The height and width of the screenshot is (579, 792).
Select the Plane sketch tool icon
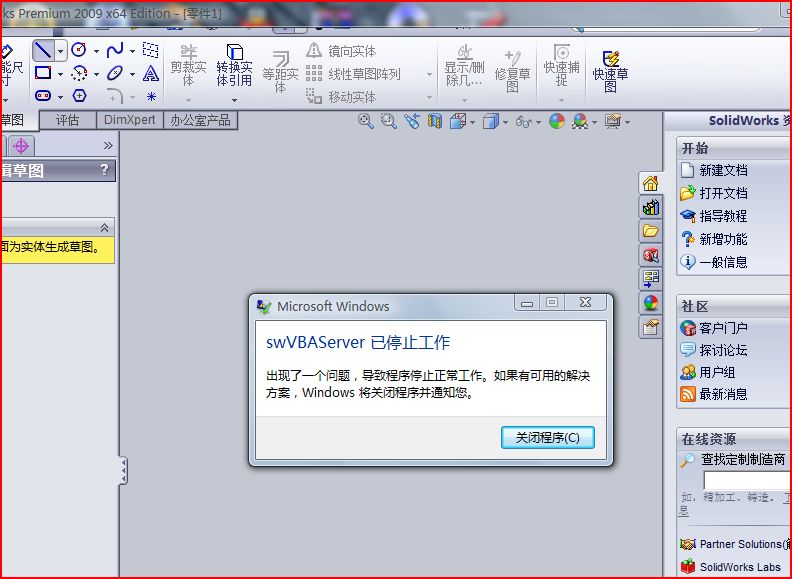pyautogui.click(x=151, y=50)
